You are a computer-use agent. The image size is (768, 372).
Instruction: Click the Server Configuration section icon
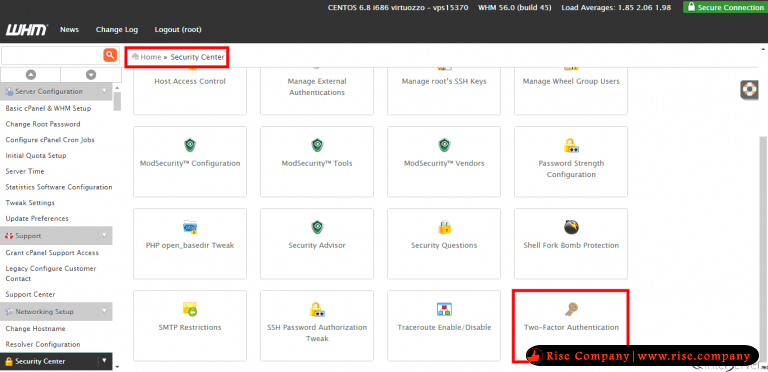pos(9,92)
